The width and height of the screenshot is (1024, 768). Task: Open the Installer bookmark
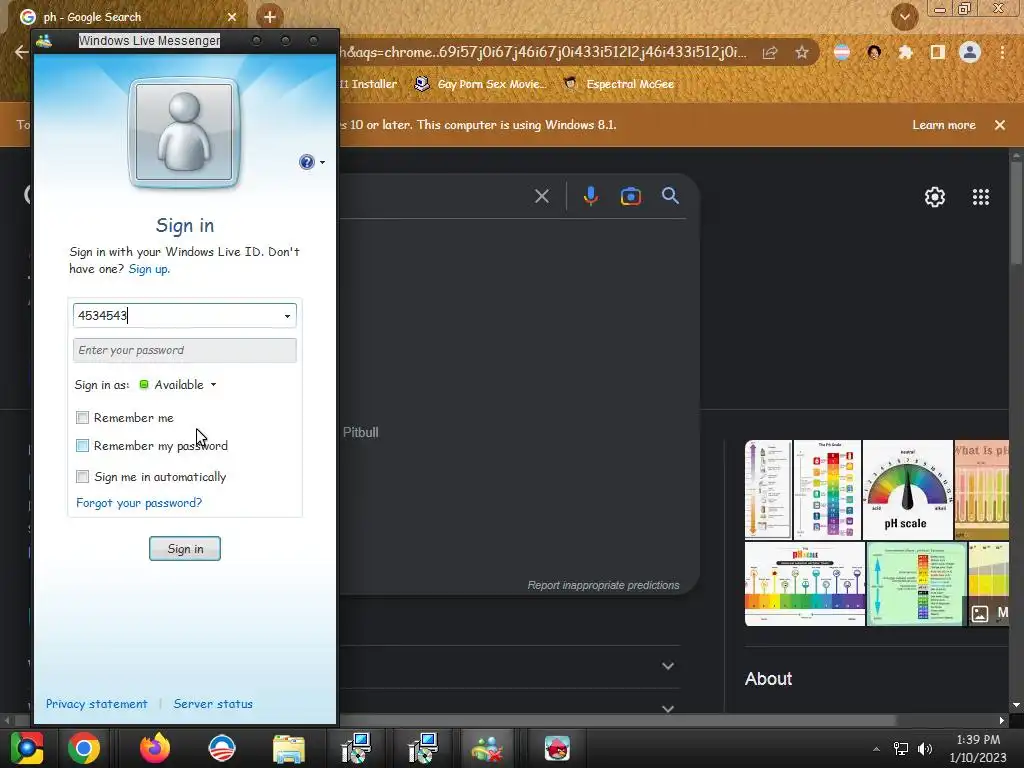coord(369,84)
